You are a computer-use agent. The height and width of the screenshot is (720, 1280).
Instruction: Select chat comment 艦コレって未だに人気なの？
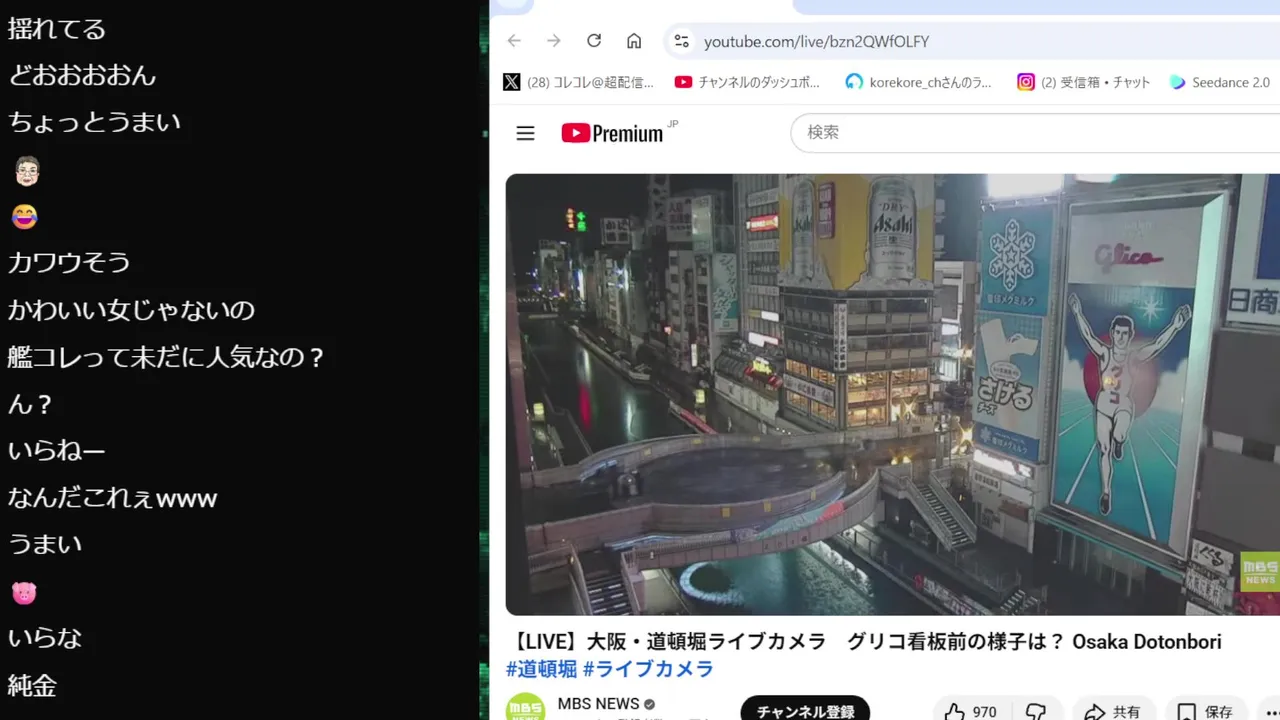coord(166,357)
